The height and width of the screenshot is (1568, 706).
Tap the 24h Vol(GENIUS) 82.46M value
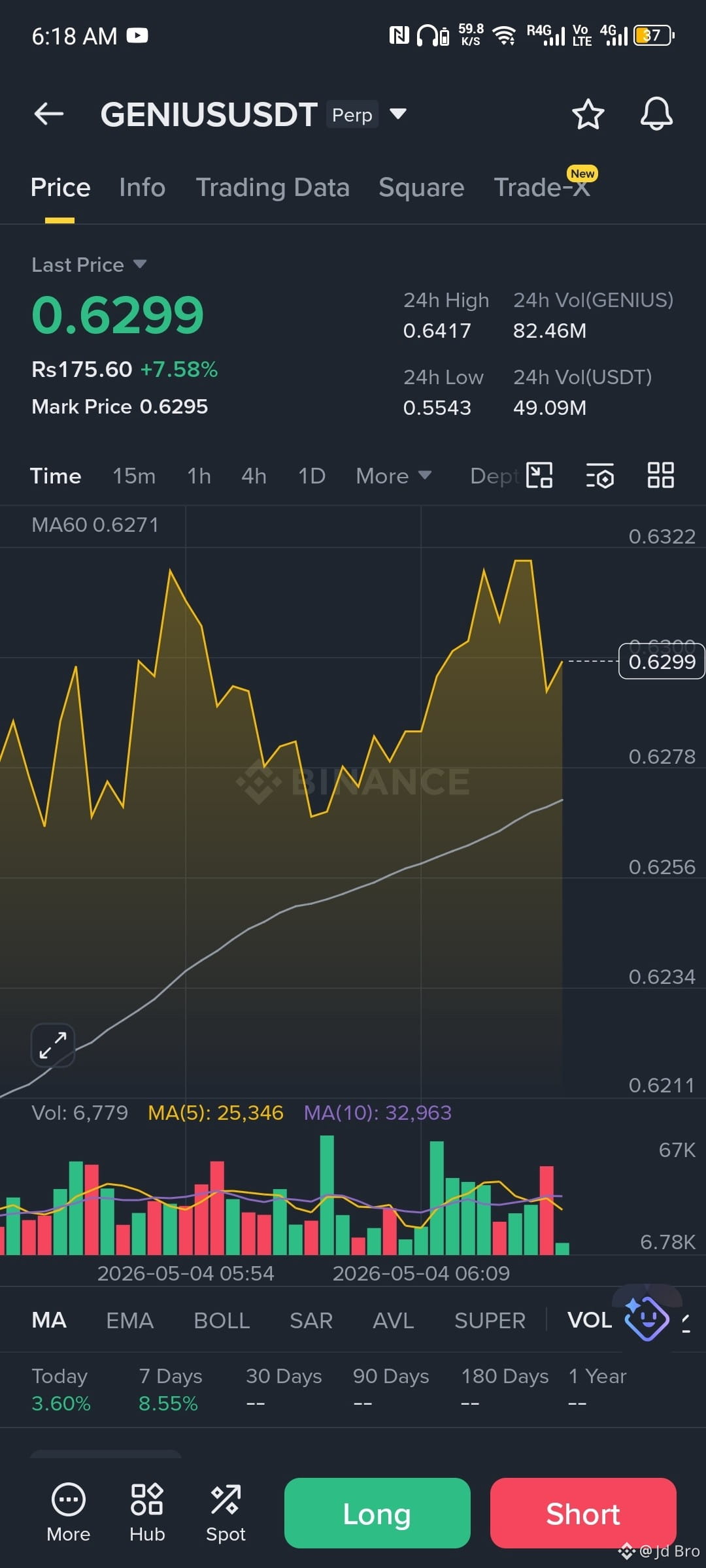click(550, 331)
